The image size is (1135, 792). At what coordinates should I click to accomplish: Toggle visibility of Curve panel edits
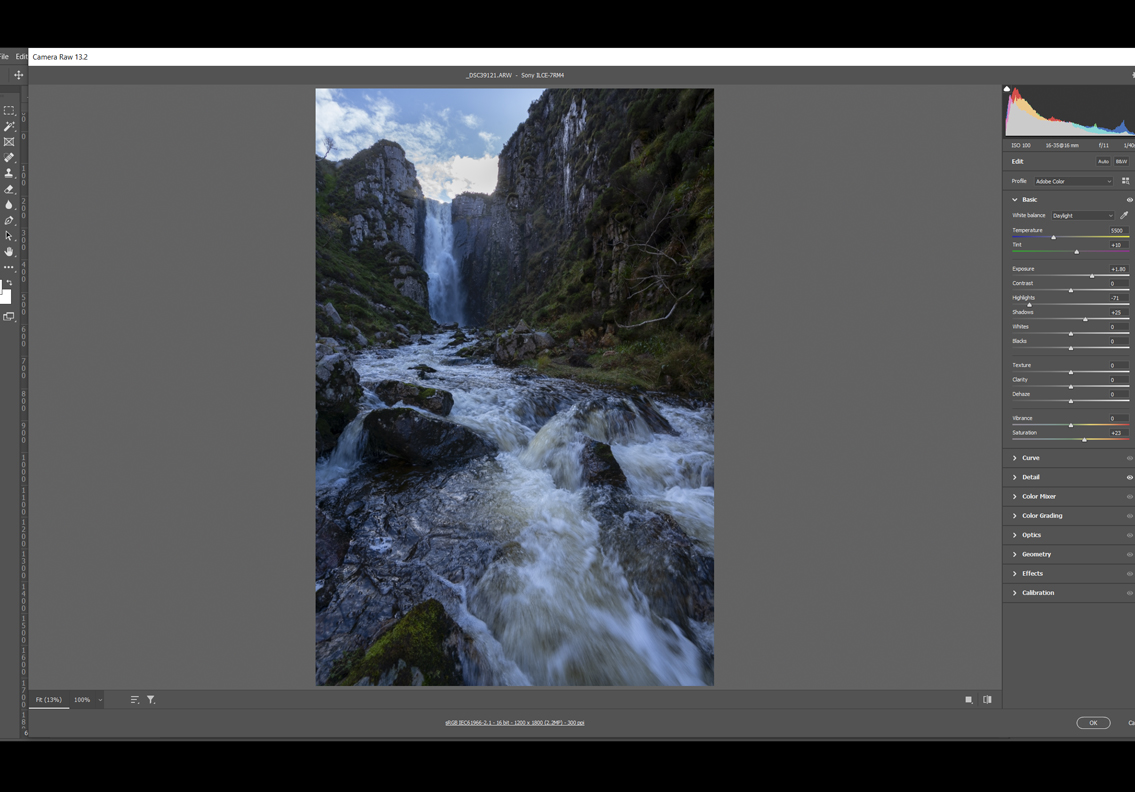click(x=1129, y=458)
